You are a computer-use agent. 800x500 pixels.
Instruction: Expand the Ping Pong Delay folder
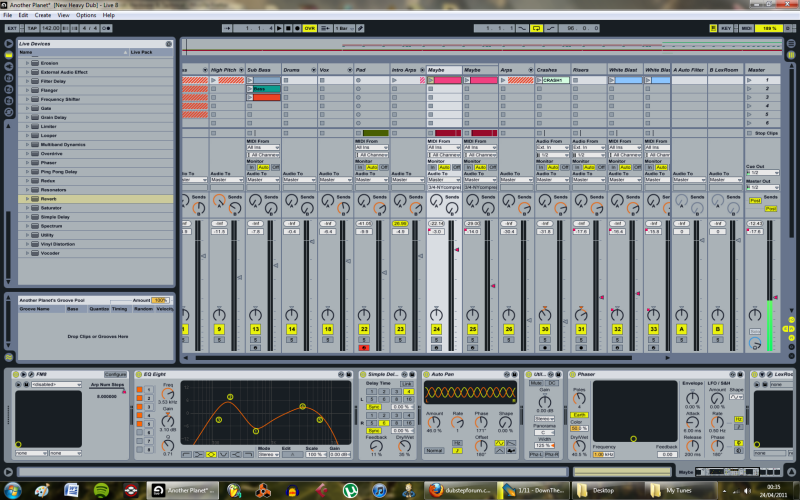(x=28, y=172)
